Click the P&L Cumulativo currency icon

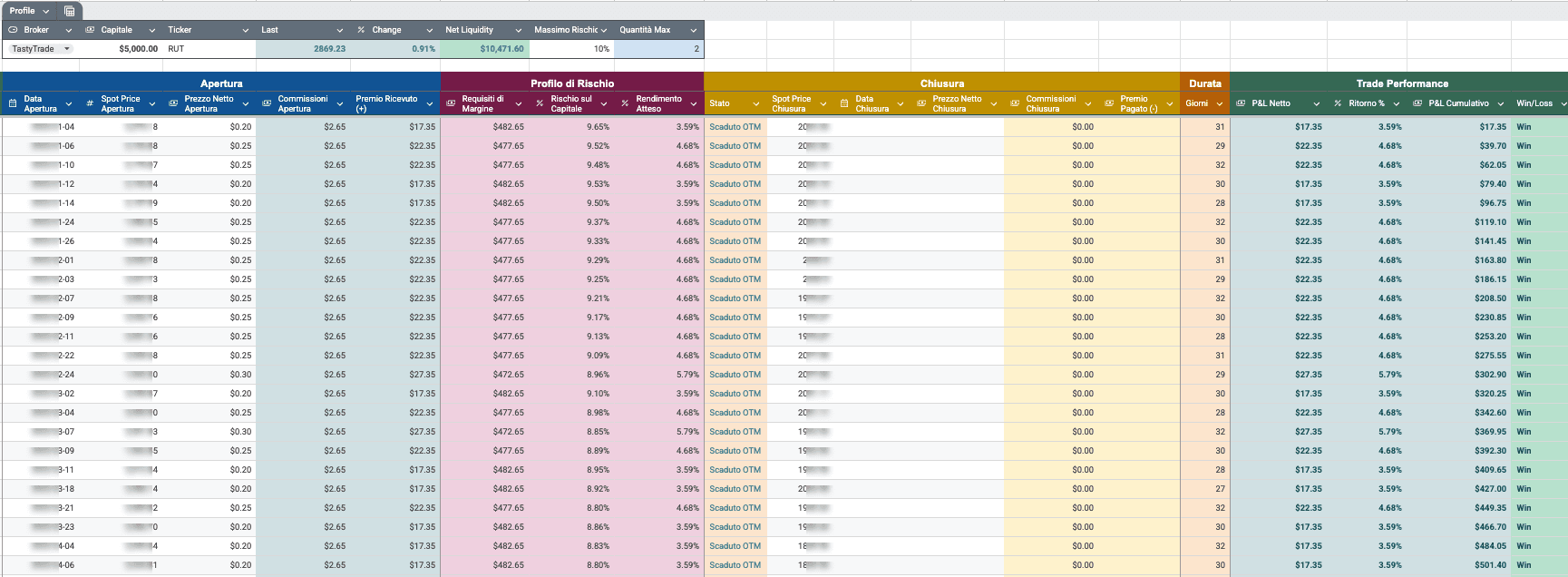point(1417,103)
